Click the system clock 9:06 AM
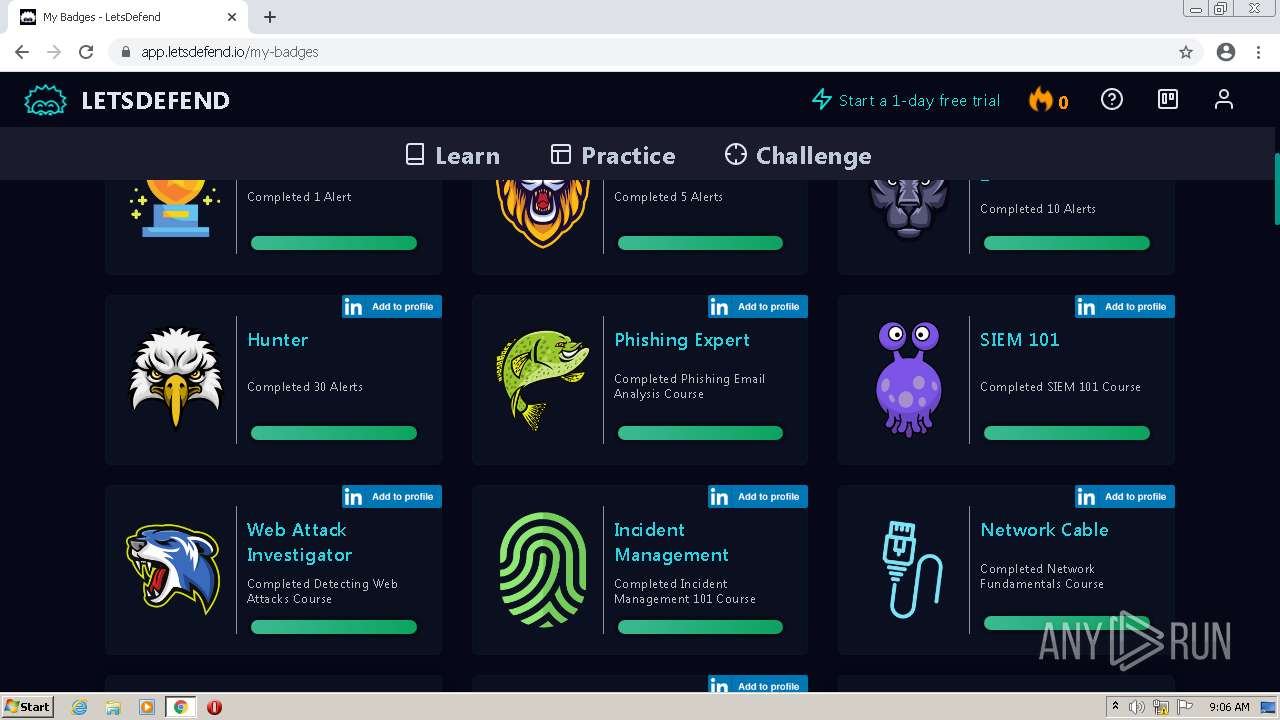Viewport: 1280px width, 720px height. pyautogui.click(x=1229, y=707)
